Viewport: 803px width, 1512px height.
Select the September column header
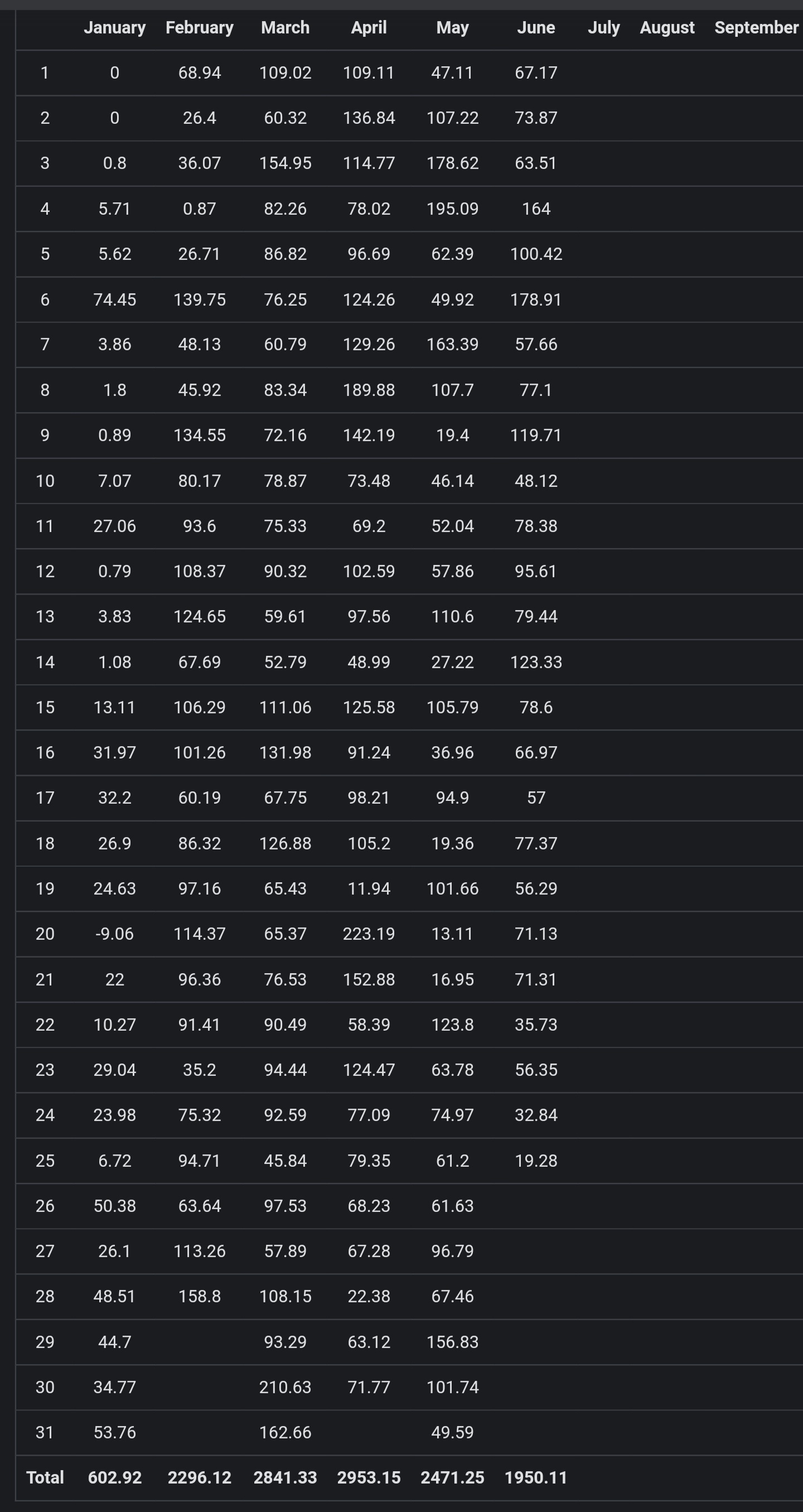click(x=756, y=27)
